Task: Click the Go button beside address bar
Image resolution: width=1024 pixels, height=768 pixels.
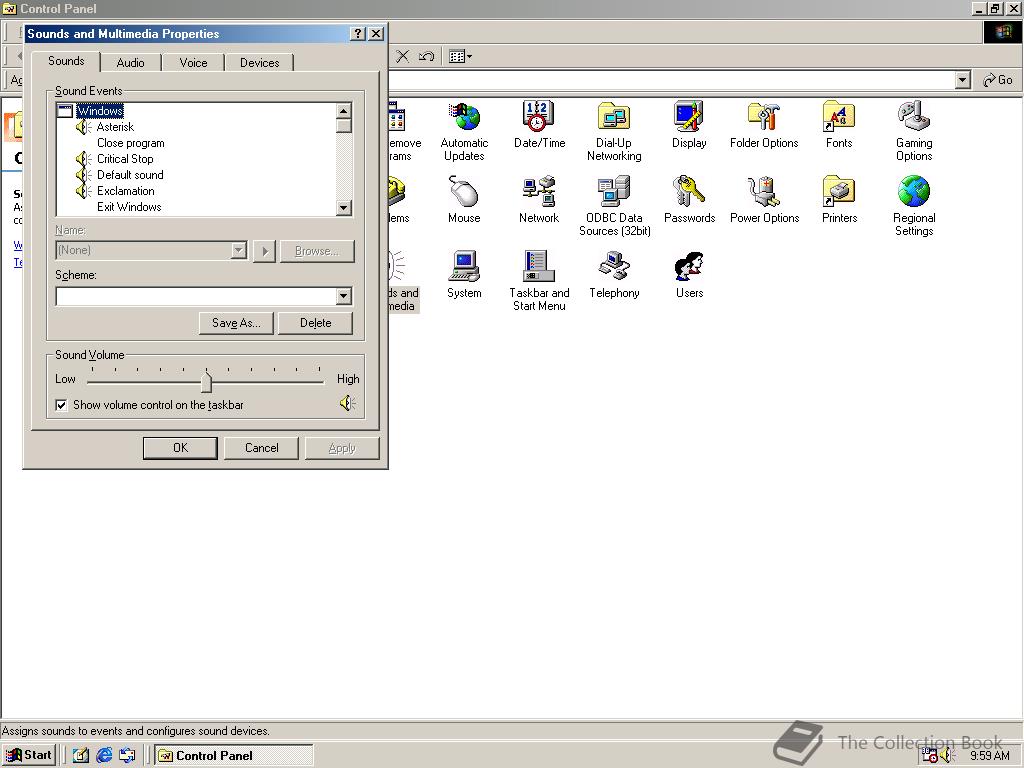Action: (x=998, y=80)
